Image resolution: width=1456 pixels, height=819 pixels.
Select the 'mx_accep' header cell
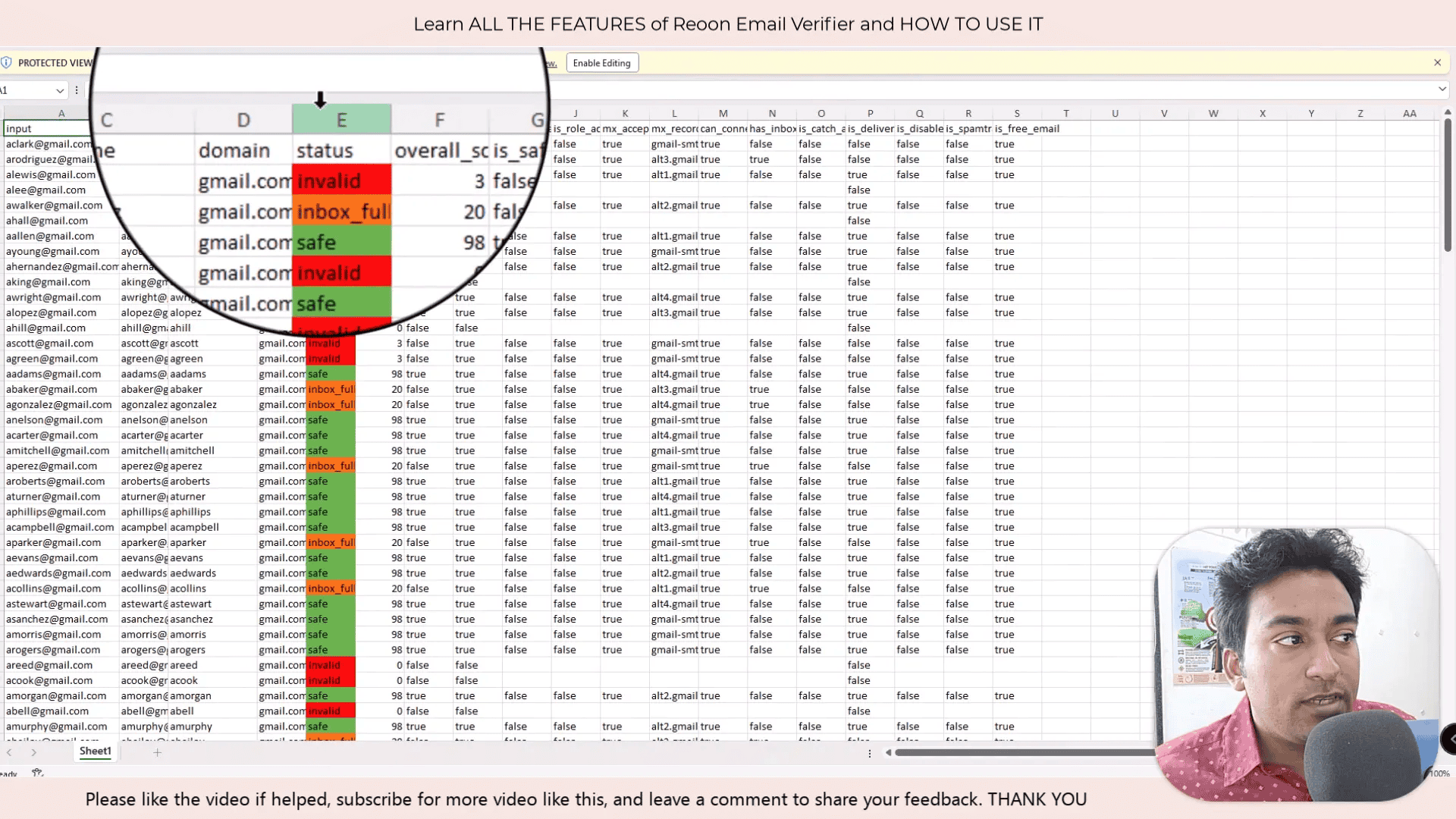point(625,129)
